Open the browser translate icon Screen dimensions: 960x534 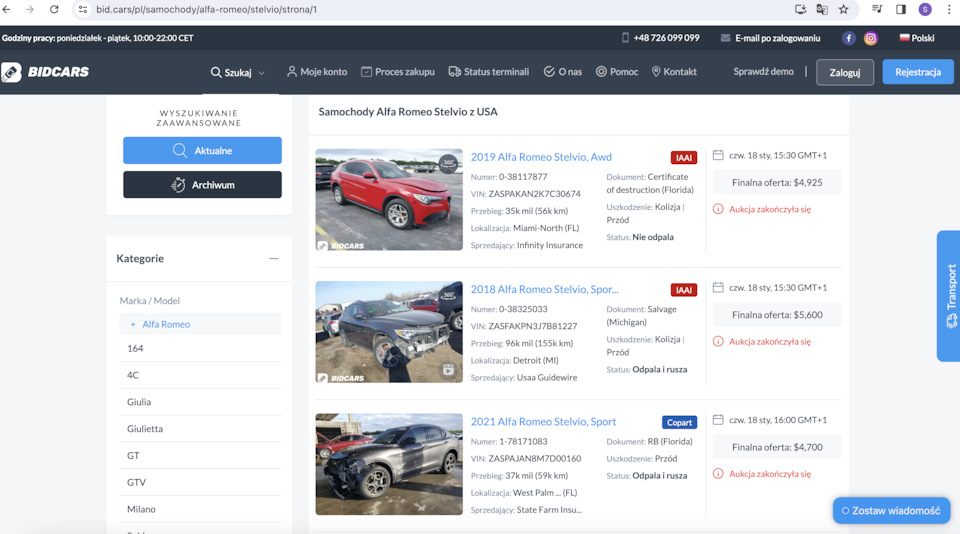[x=822, y=9]
